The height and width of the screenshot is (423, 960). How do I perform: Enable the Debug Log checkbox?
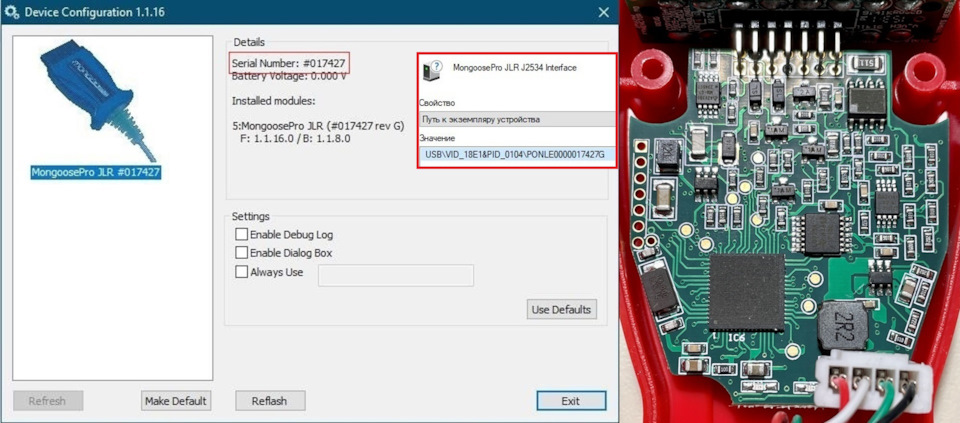point(241,234)
